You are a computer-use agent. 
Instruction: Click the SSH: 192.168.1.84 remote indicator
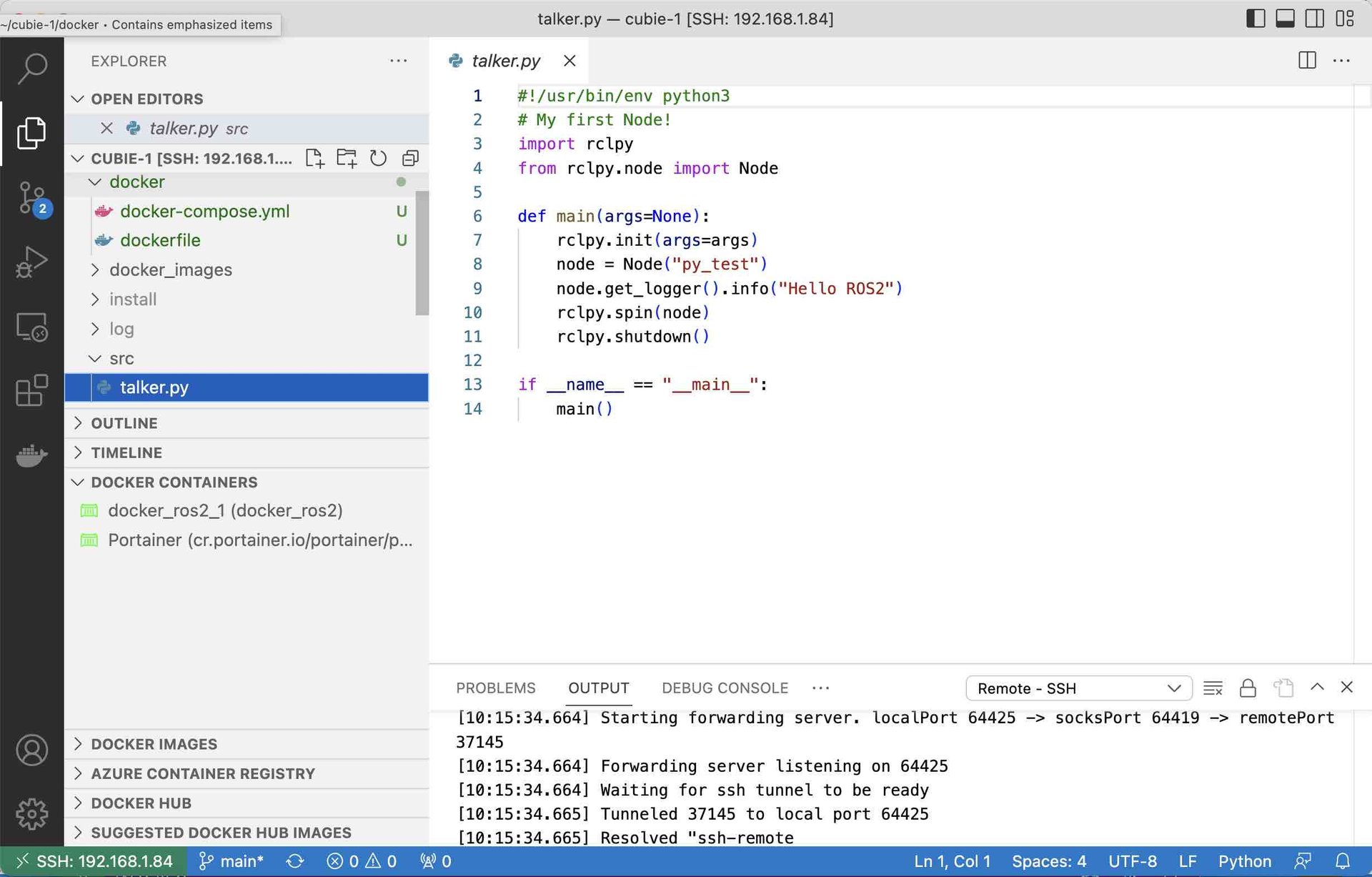click(94, 861)
